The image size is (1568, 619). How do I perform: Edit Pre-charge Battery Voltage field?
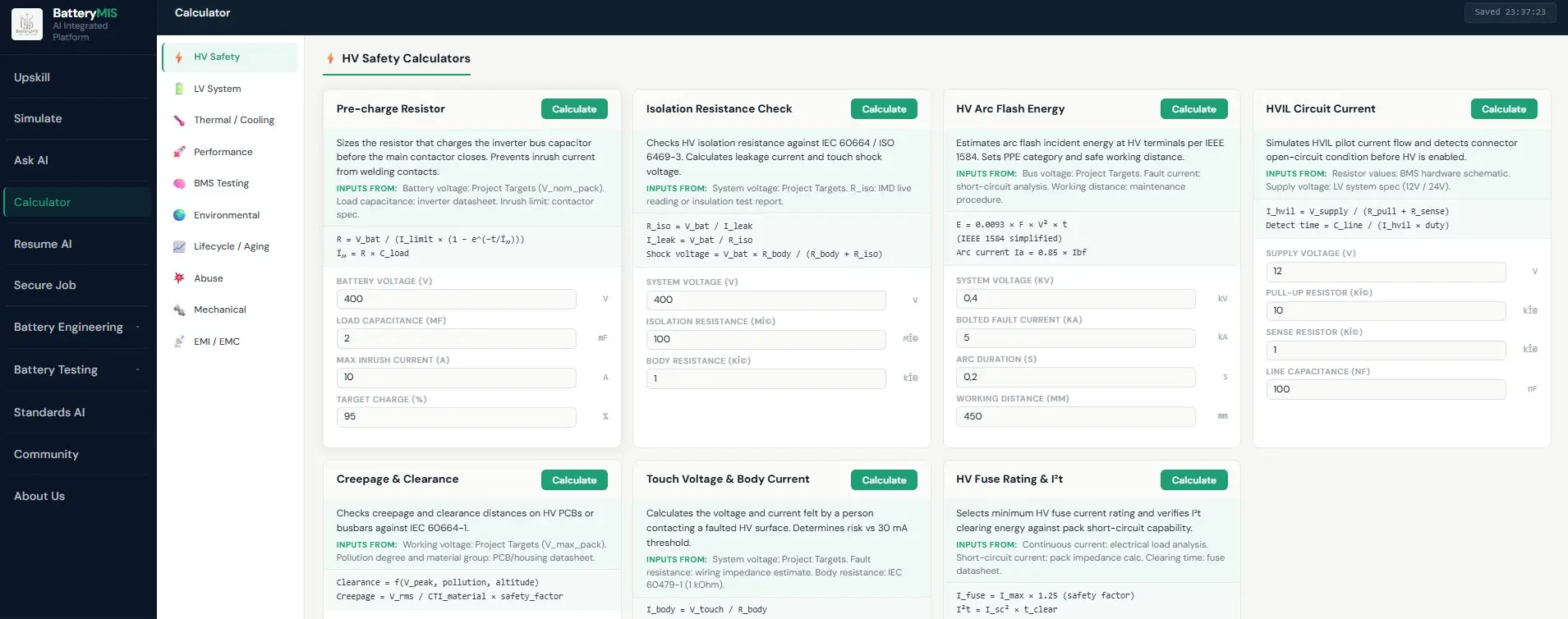456,299
